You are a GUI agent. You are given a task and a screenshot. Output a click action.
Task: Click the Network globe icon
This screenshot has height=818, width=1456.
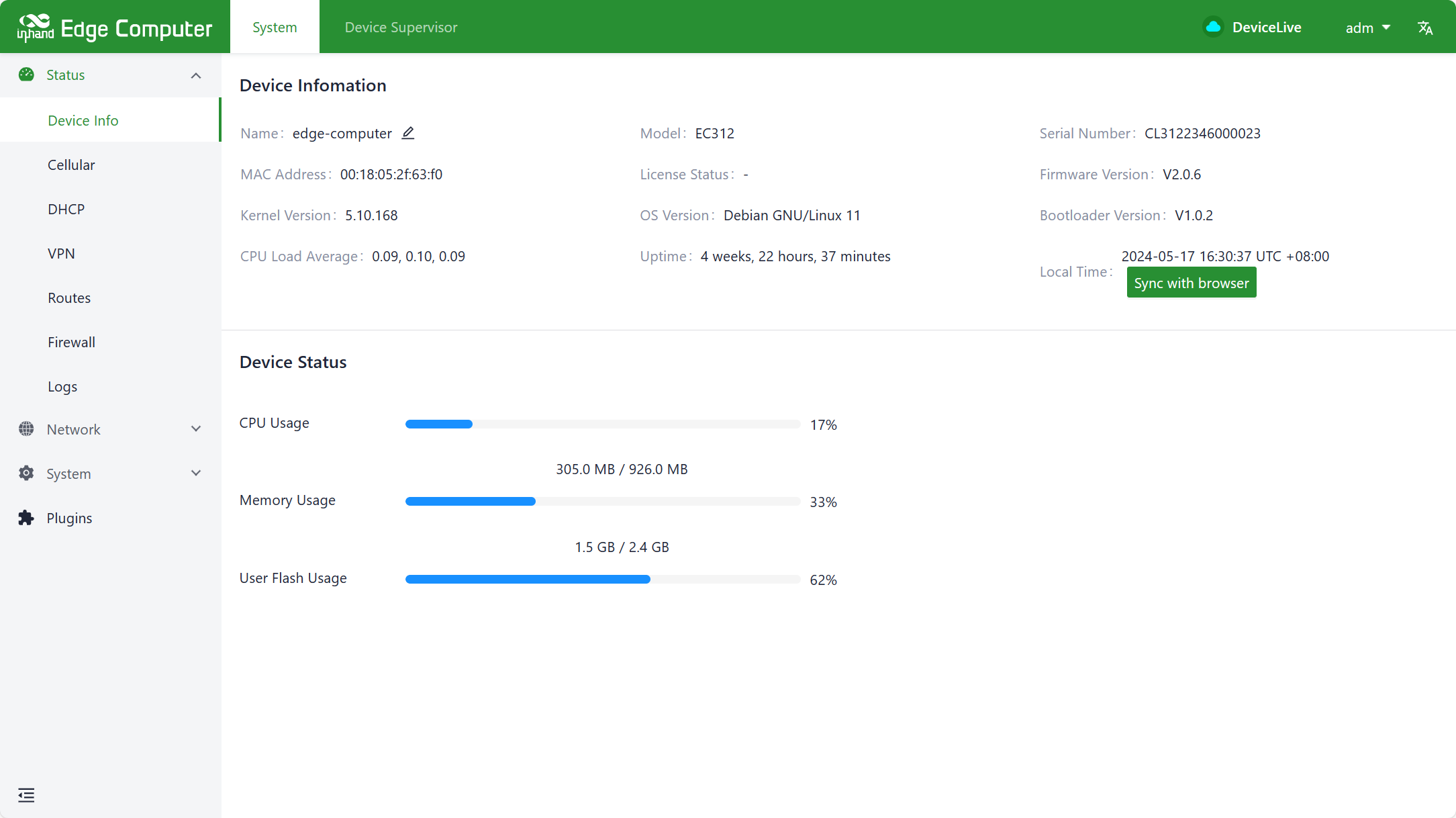[x=26, y=429]
